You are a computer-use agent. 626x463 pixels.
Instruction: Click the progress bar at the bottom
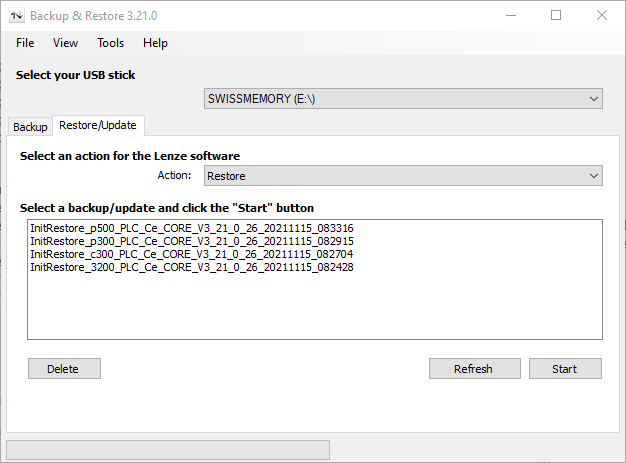[168, 450]
